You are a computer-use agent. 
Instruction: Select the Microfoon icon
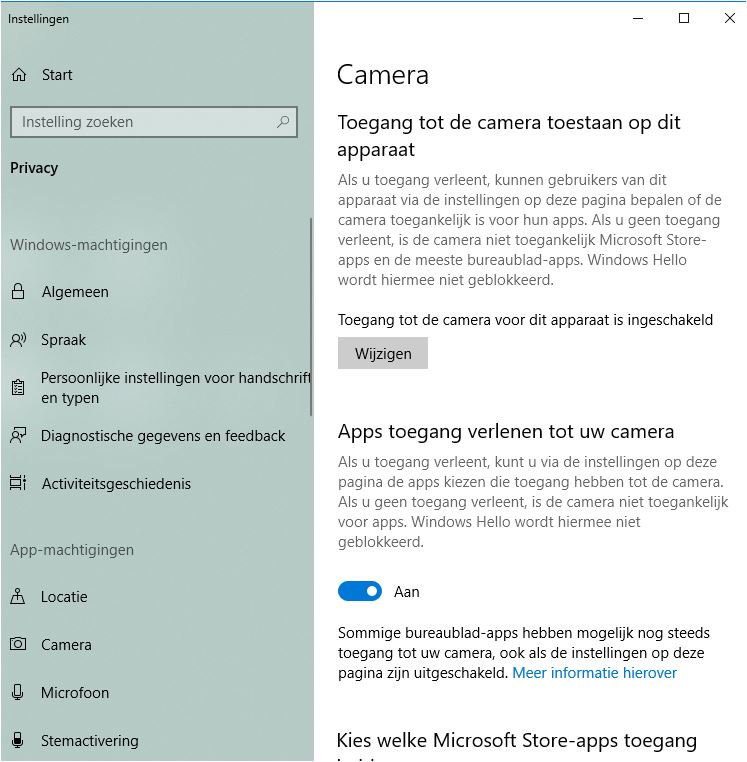(x=17, y=692)
